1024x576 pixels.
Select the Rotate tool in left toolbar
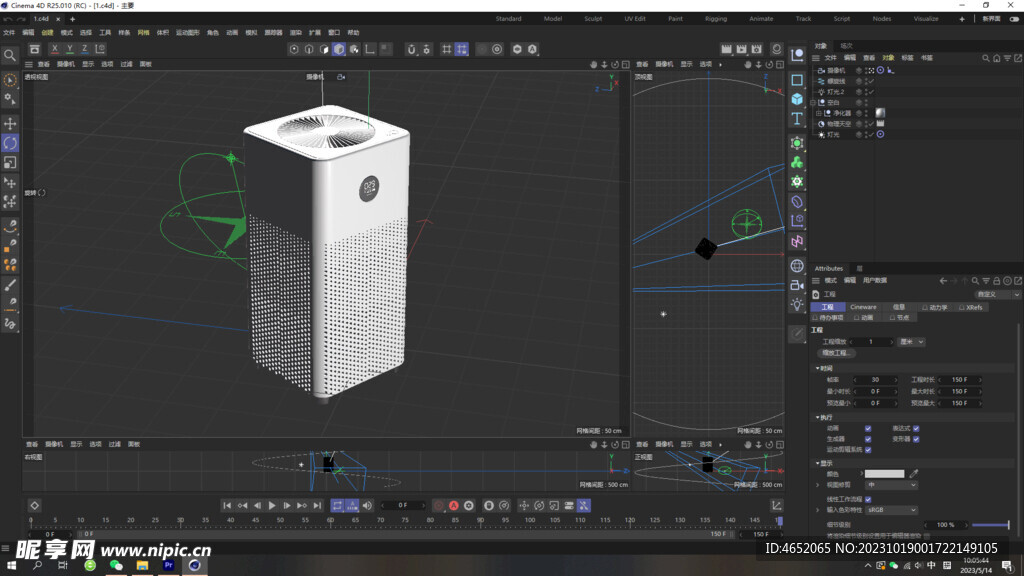click(10, 143)
